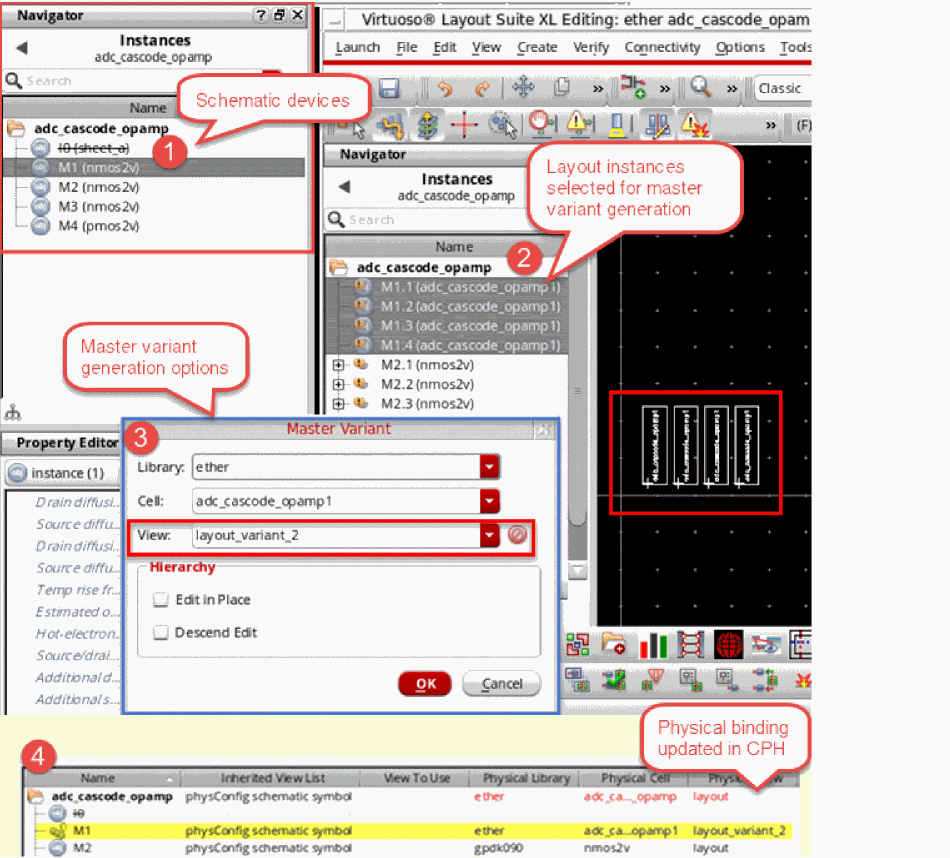Click the Cell field containing adc_cascode_opamp1

[337, 501]
